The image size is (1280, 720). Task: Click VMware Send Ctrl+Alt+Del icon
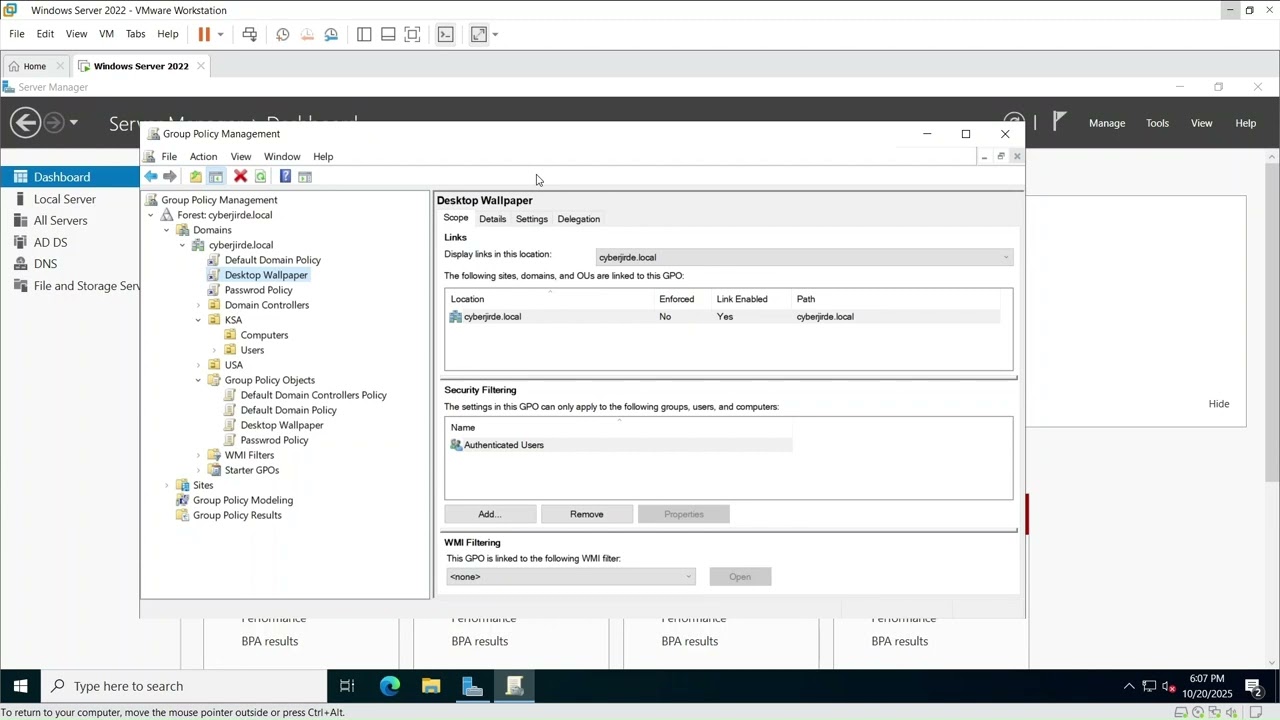pos(250,34)
